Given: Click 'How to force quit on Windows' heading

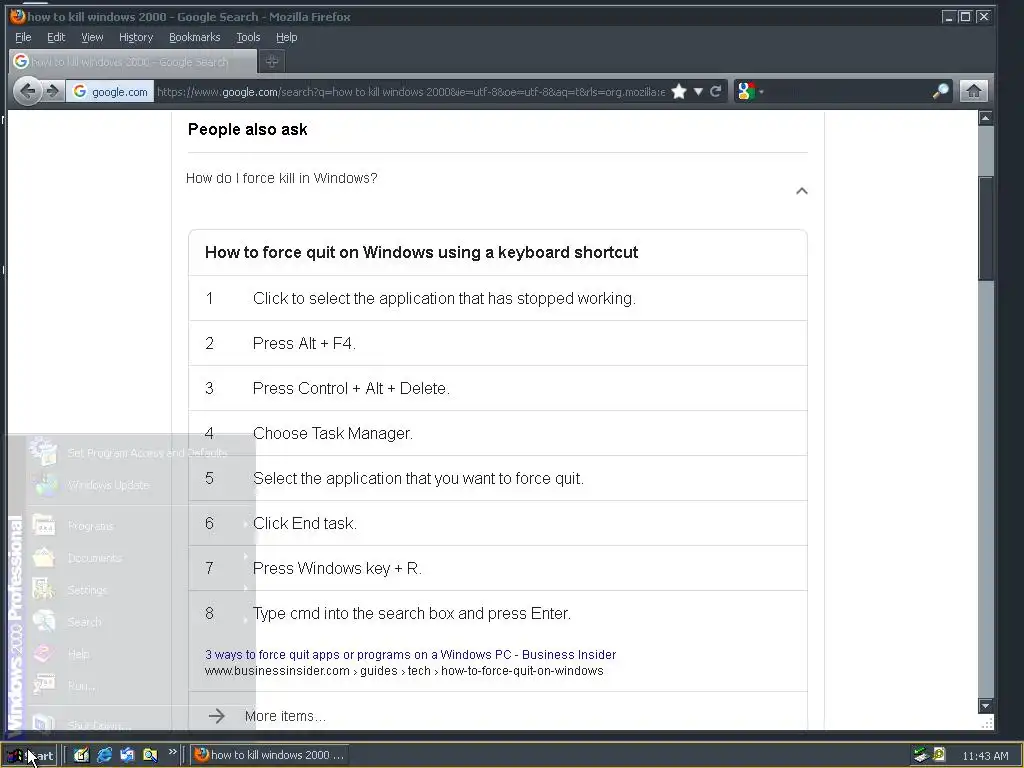Looking at the screenshot, I should point(421,253).
